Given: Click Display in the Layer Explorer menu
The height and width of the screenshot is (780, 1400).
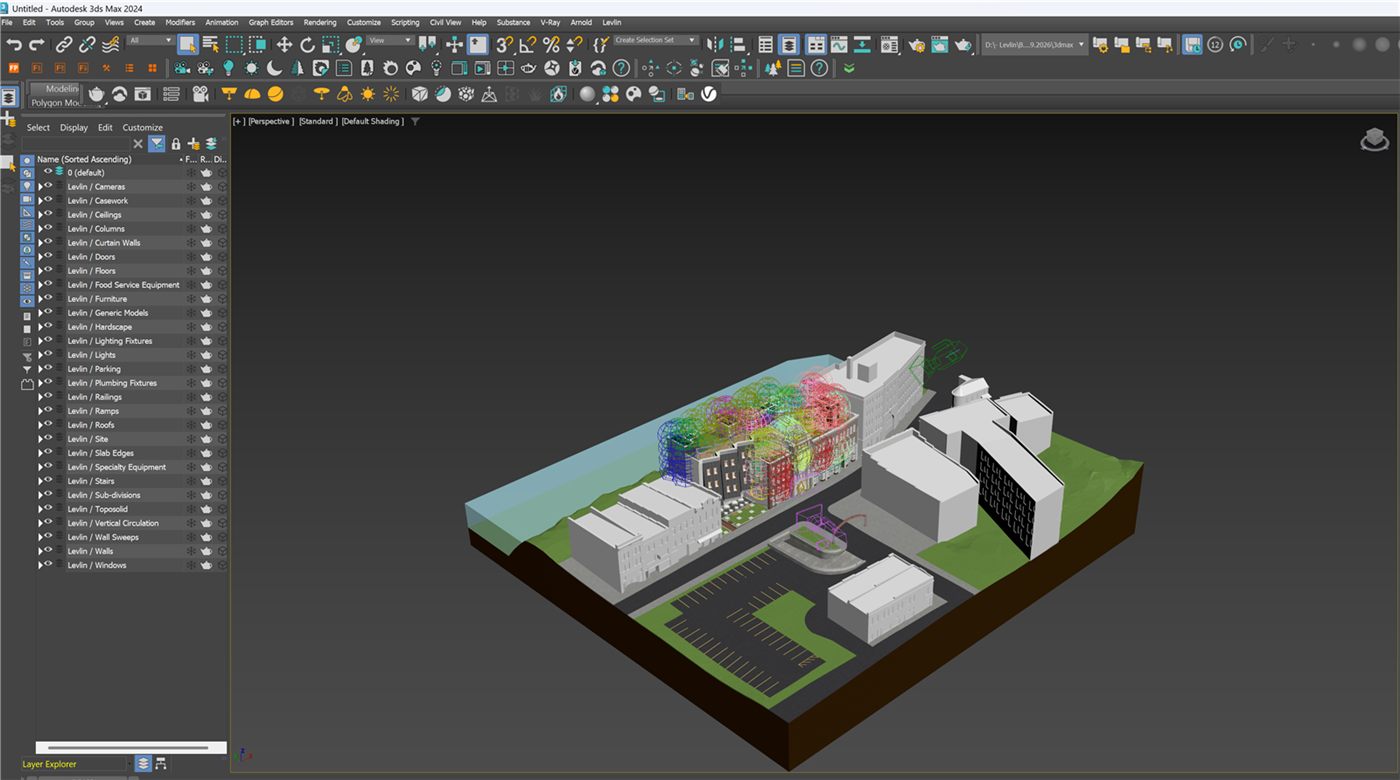Looking at the screenshot, I should 74,127.
